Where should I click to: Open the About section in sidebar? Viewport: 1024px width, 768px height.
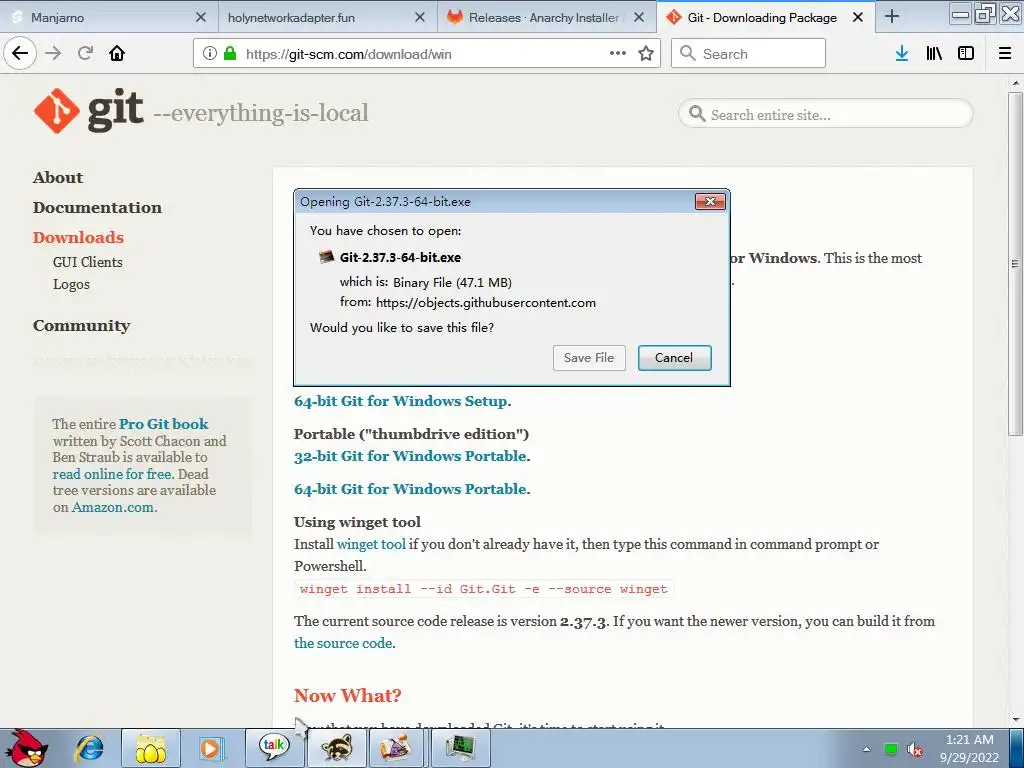tap(58, 178)
